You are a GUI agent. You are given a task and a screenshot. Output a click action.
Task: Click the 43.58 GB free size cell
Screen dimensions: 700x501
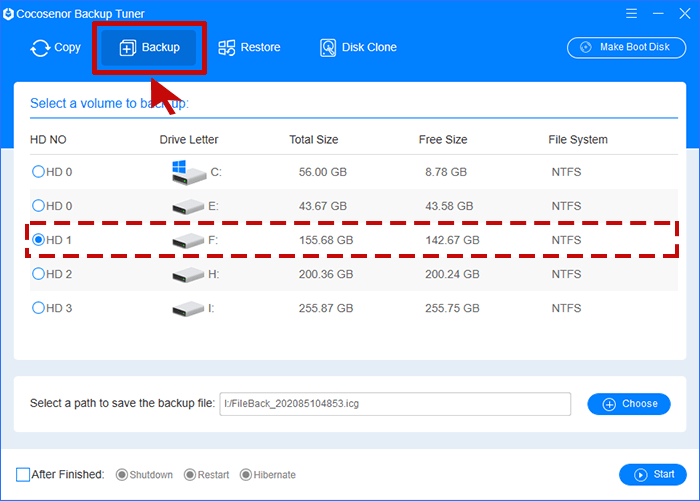(x=449, y=206)
